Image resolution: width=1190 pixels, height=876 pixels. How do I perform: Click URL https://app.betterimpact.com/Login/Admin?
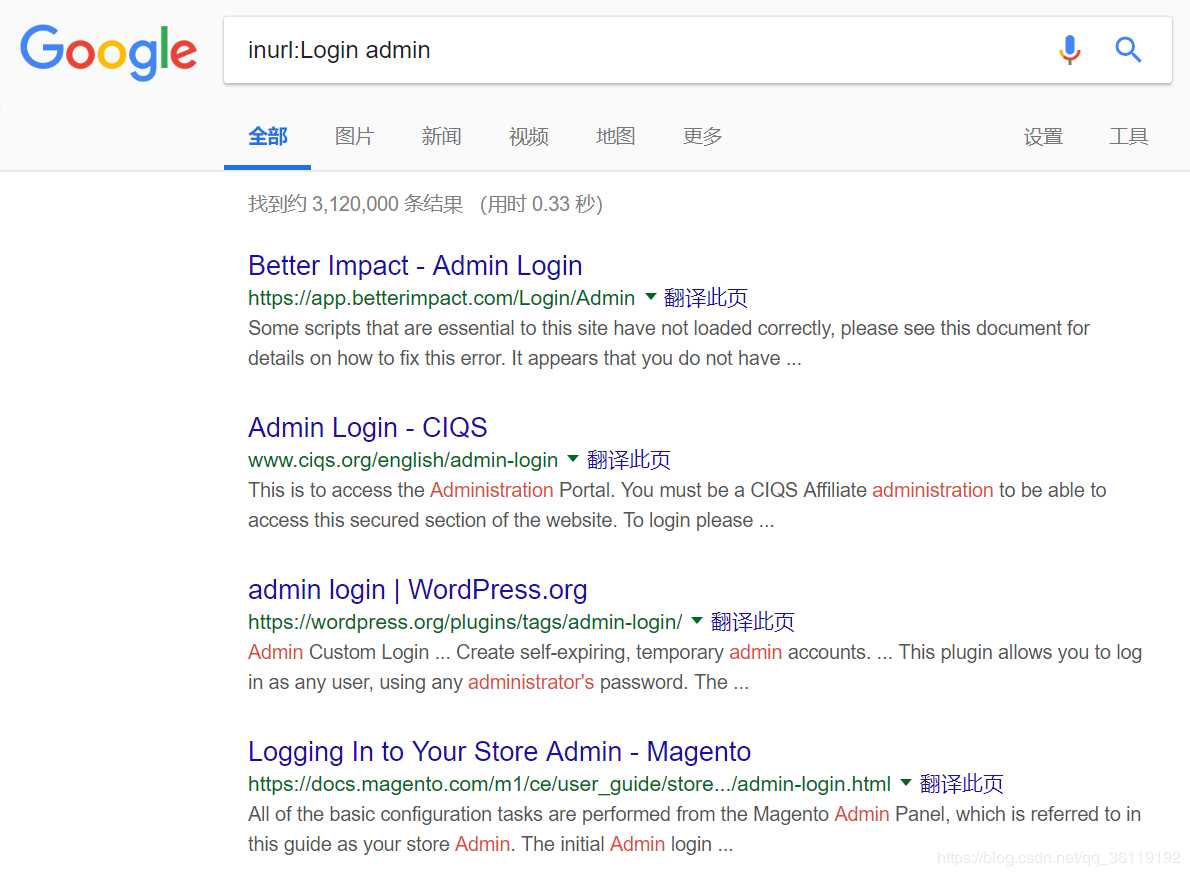(442, 298)
